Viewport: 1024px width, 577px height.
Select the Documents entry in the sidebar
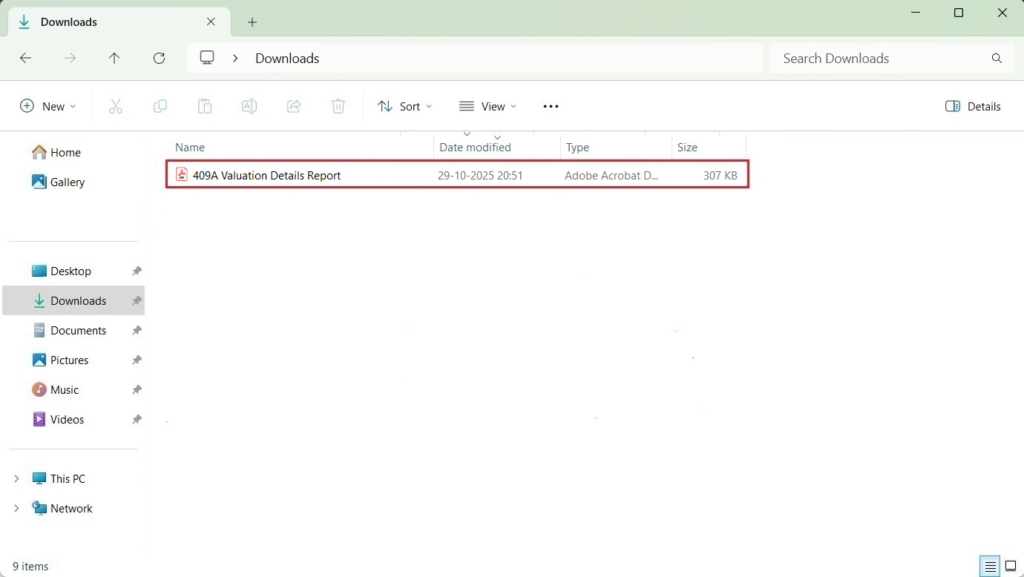click(80, 330)
